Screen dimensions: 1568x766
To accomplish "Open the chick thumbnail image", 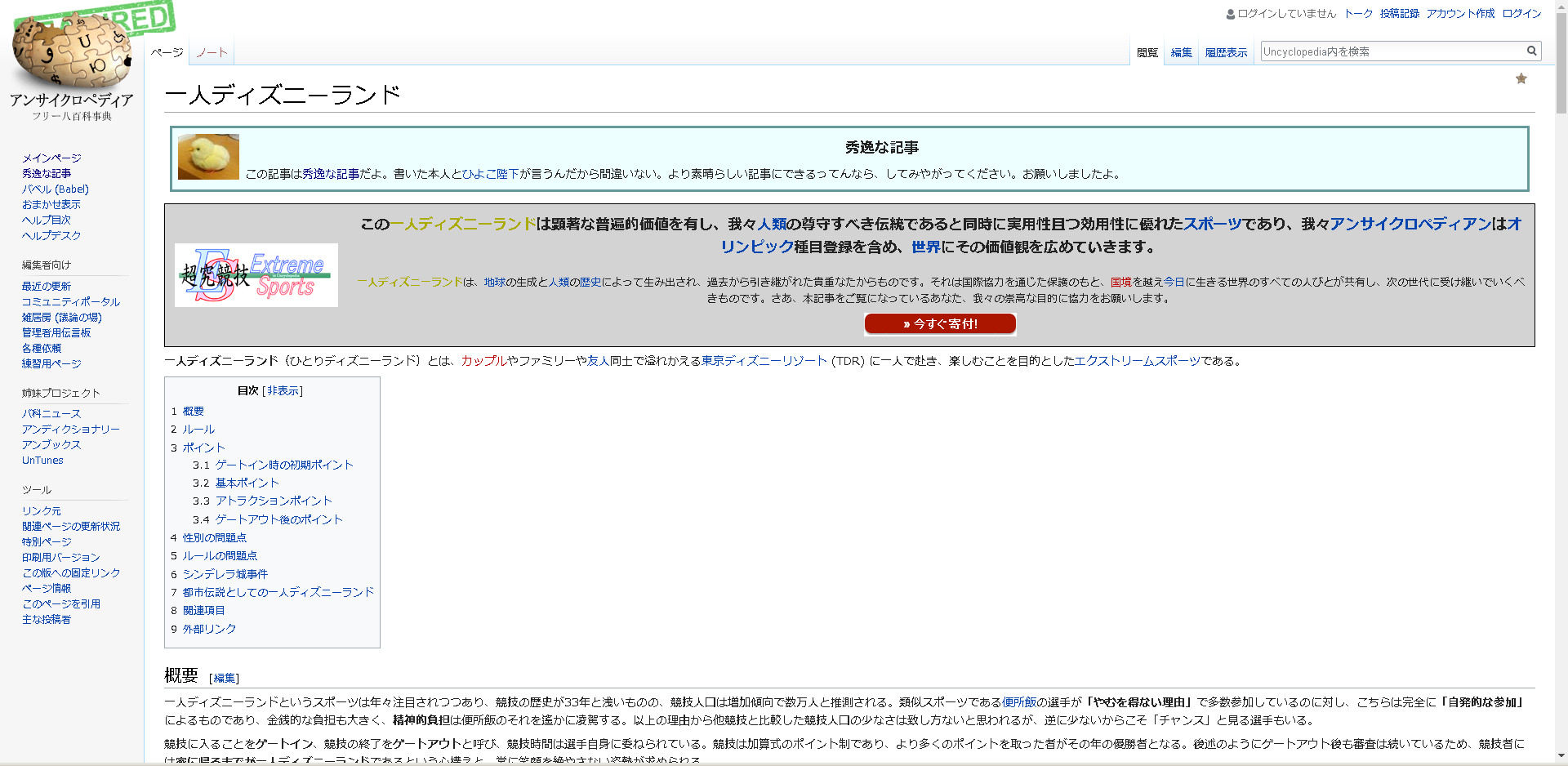I will click(x=208, y=157).
